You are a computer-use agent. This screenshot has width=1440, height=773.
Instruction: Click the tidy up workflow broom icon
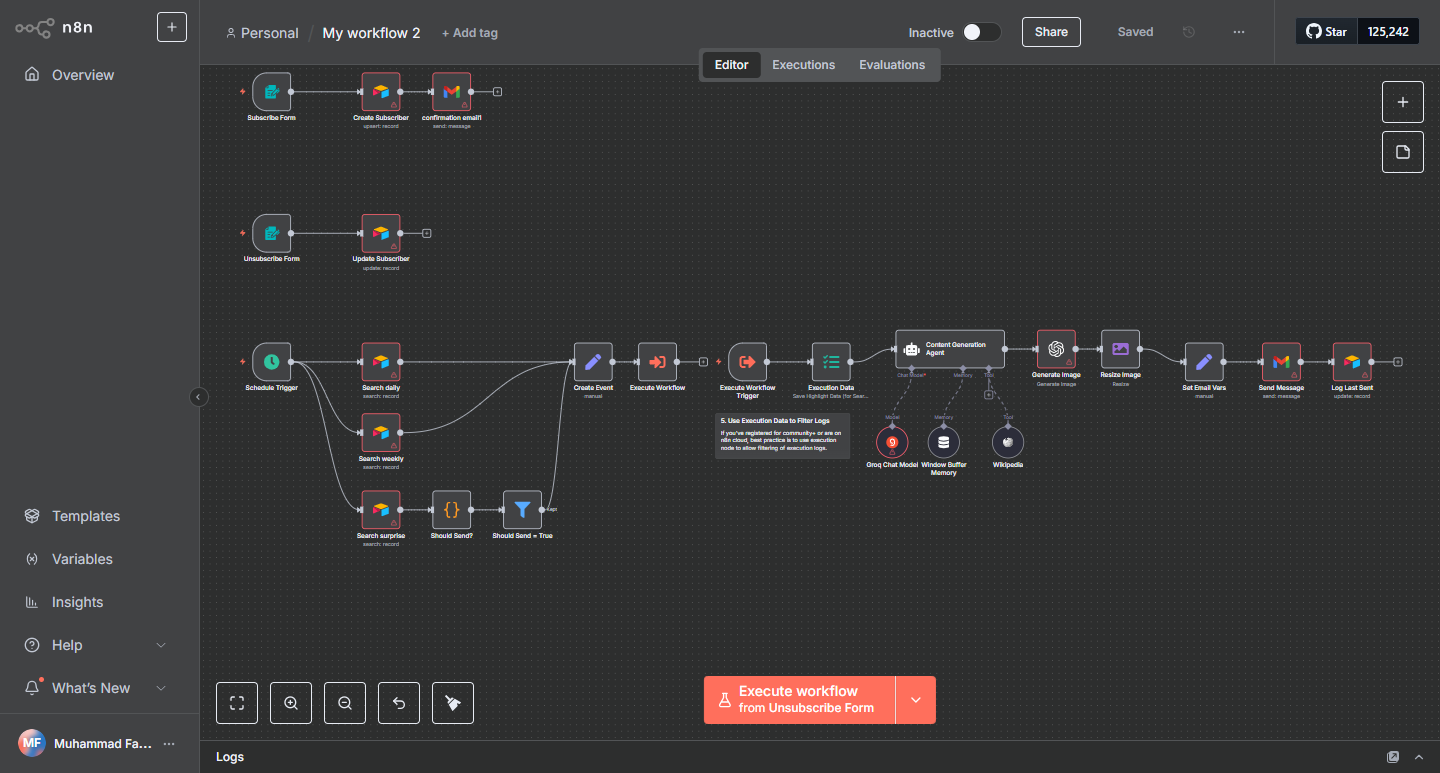coord(453,703)
